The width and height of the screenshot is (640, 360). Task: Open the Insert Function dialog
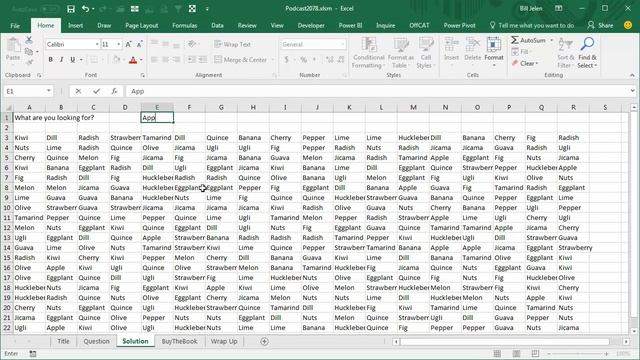coord(114,91)
